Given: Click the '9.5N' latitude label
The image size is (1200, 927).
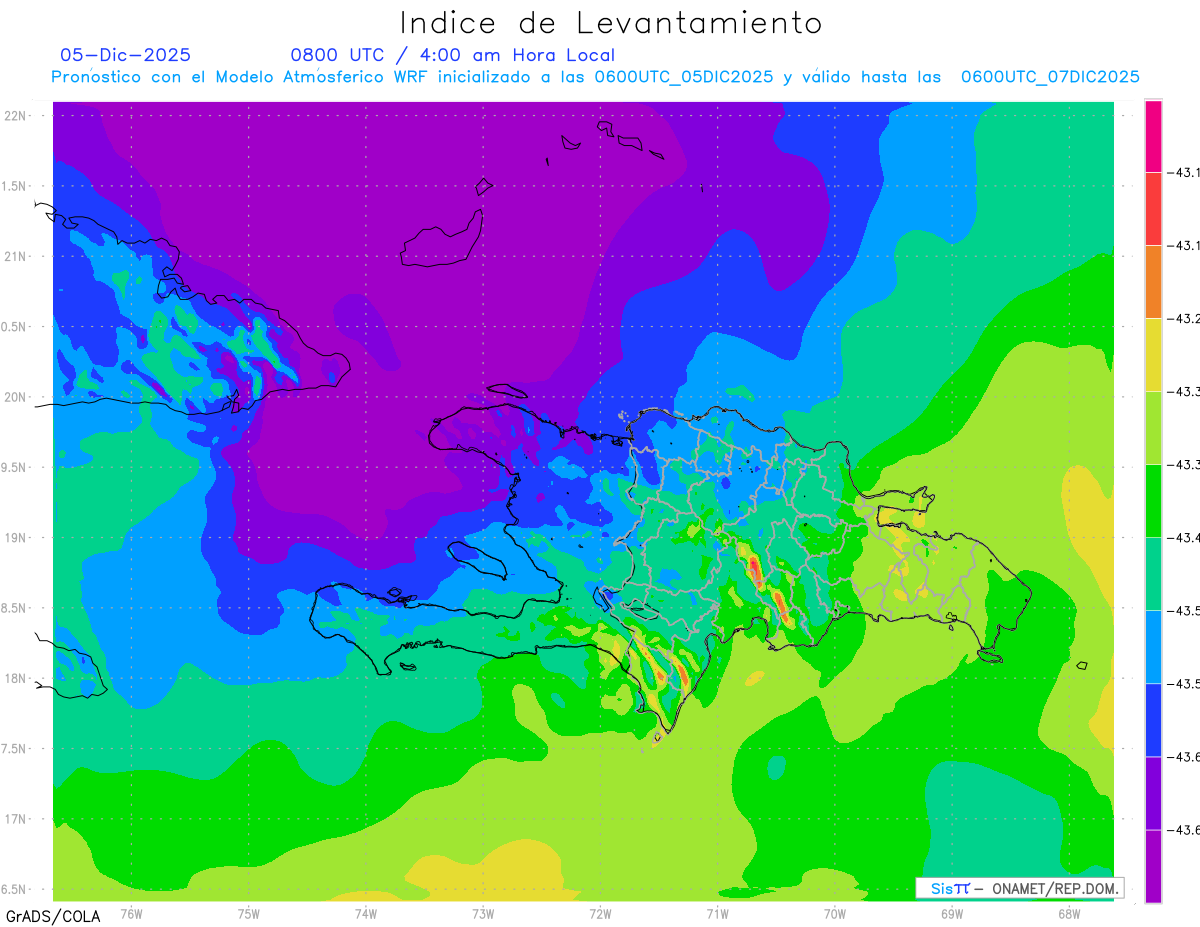Looking at the screenshot, I should click(15, 467).
